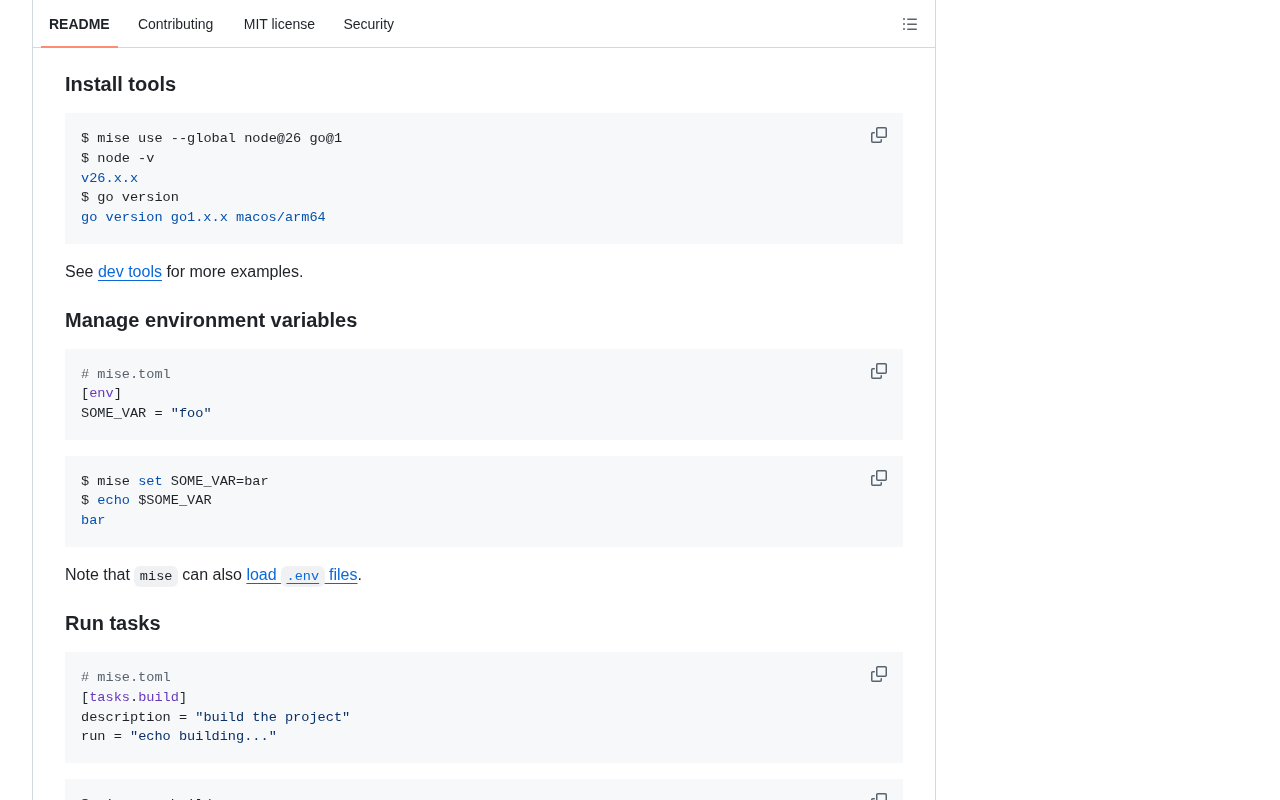Follow the dev tools link
The image size is (1280, 800).
click(130, 272)
